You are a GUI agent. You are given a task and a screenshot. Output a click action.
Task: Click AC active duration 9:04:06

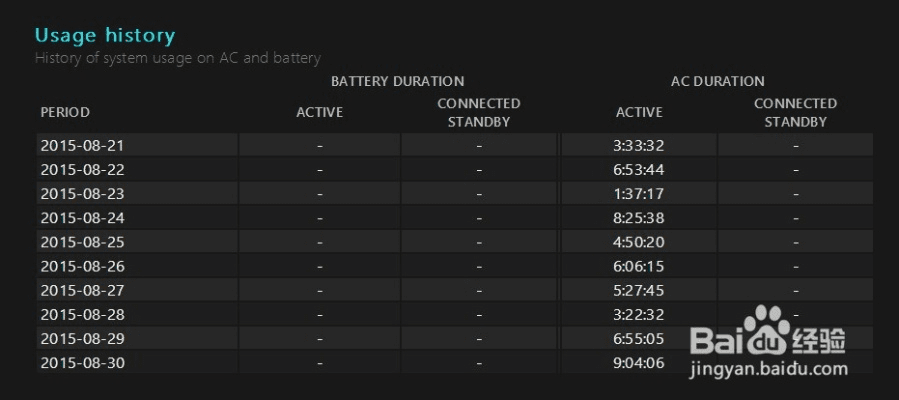click(639, 362)
